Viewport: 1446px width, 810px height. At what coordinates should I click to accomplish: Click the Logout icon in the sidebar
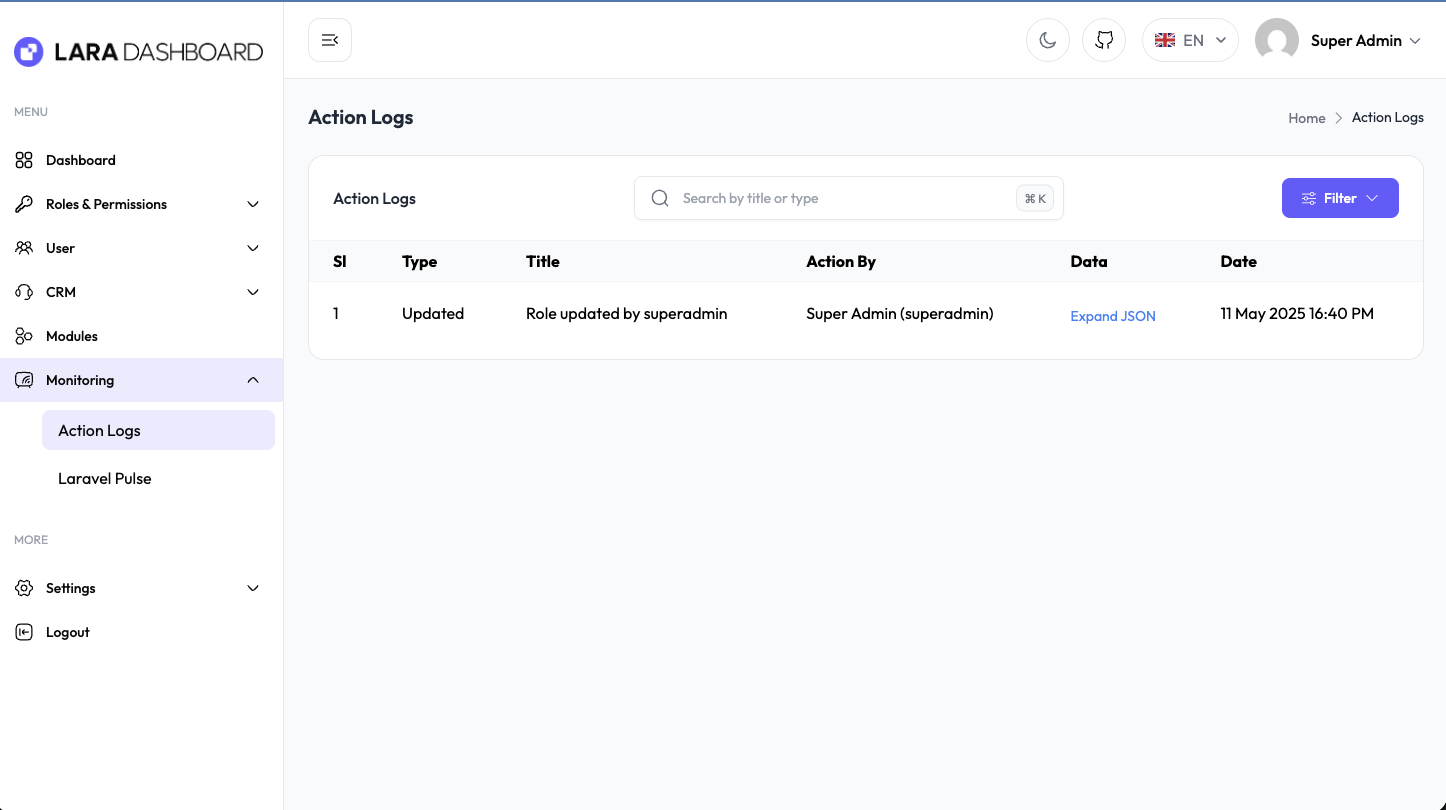(24, 632)
